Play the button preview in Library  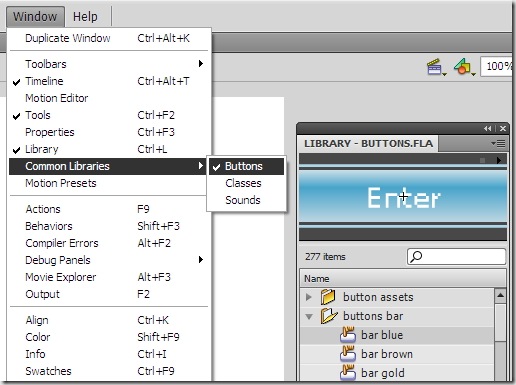[499, 160]
